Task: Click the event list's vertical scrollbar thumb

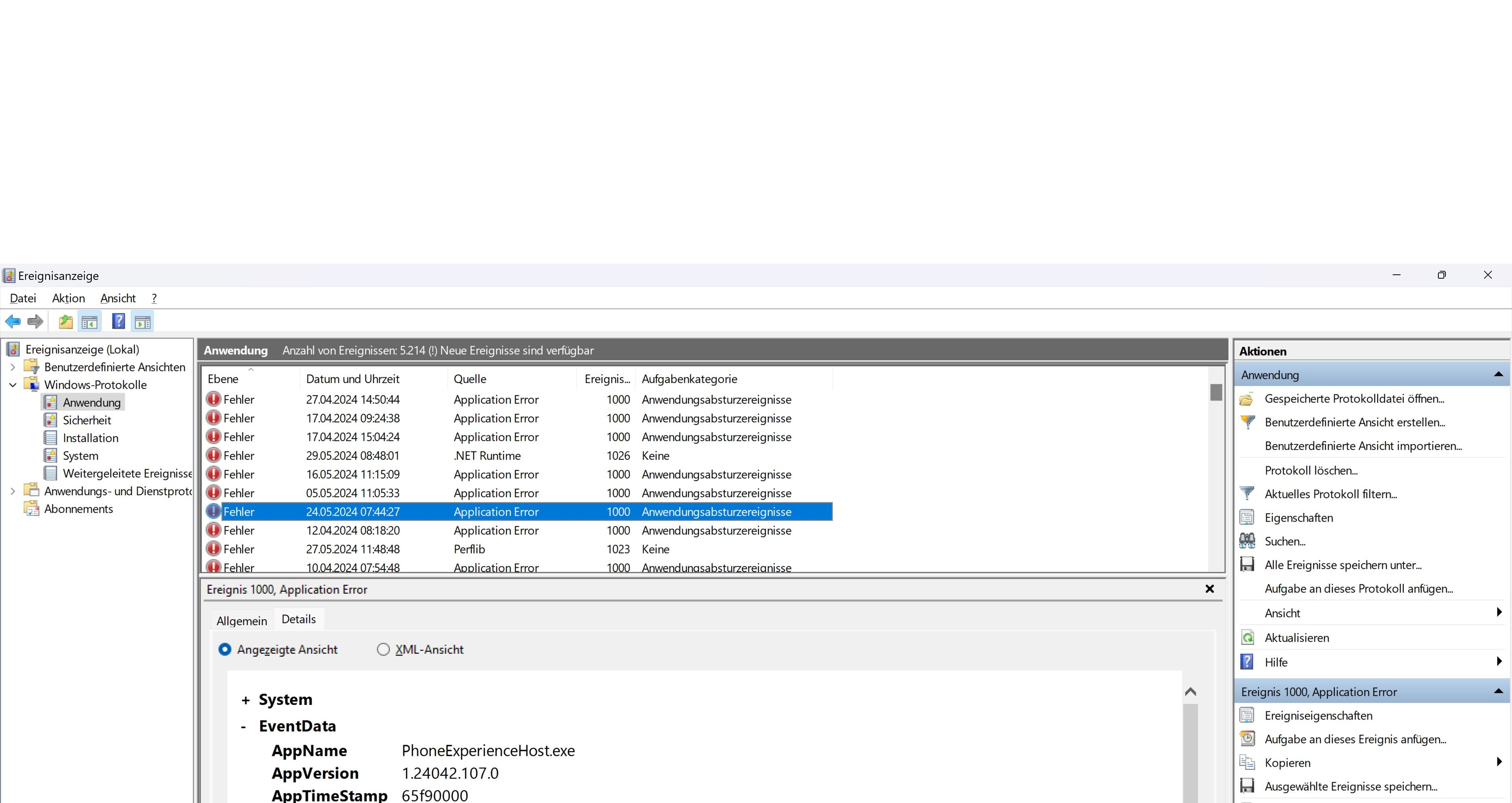Action: 1216,392
